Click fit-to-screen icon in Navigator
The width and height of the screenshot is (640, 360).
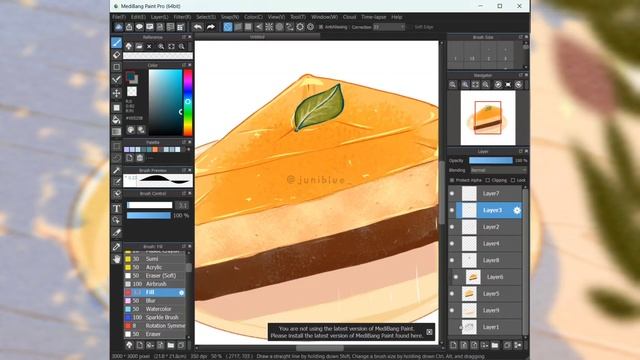[476, 84]
